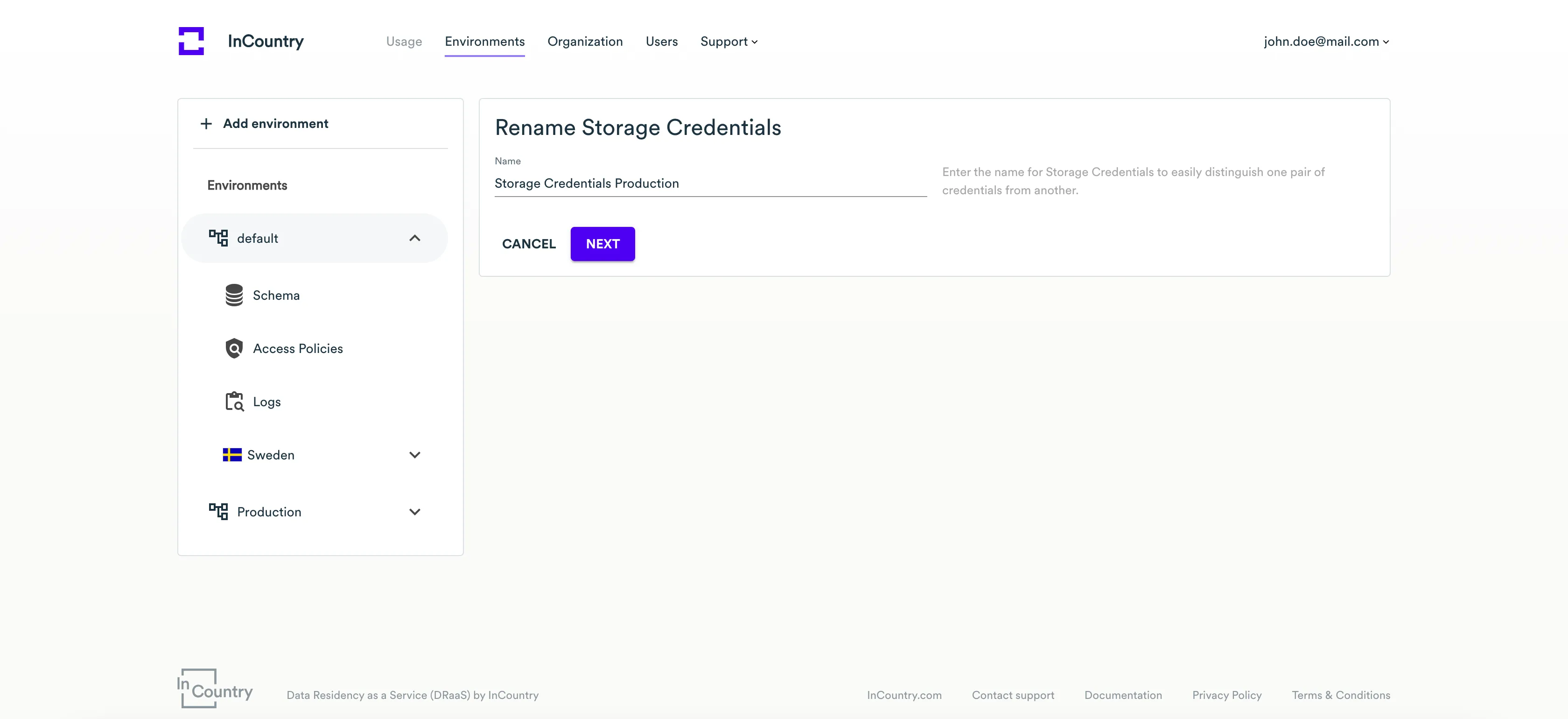Expand the Sweden country chevron
Viewport: 1568px width, 719px height.
pyautogui.click(x=414, y=455)
